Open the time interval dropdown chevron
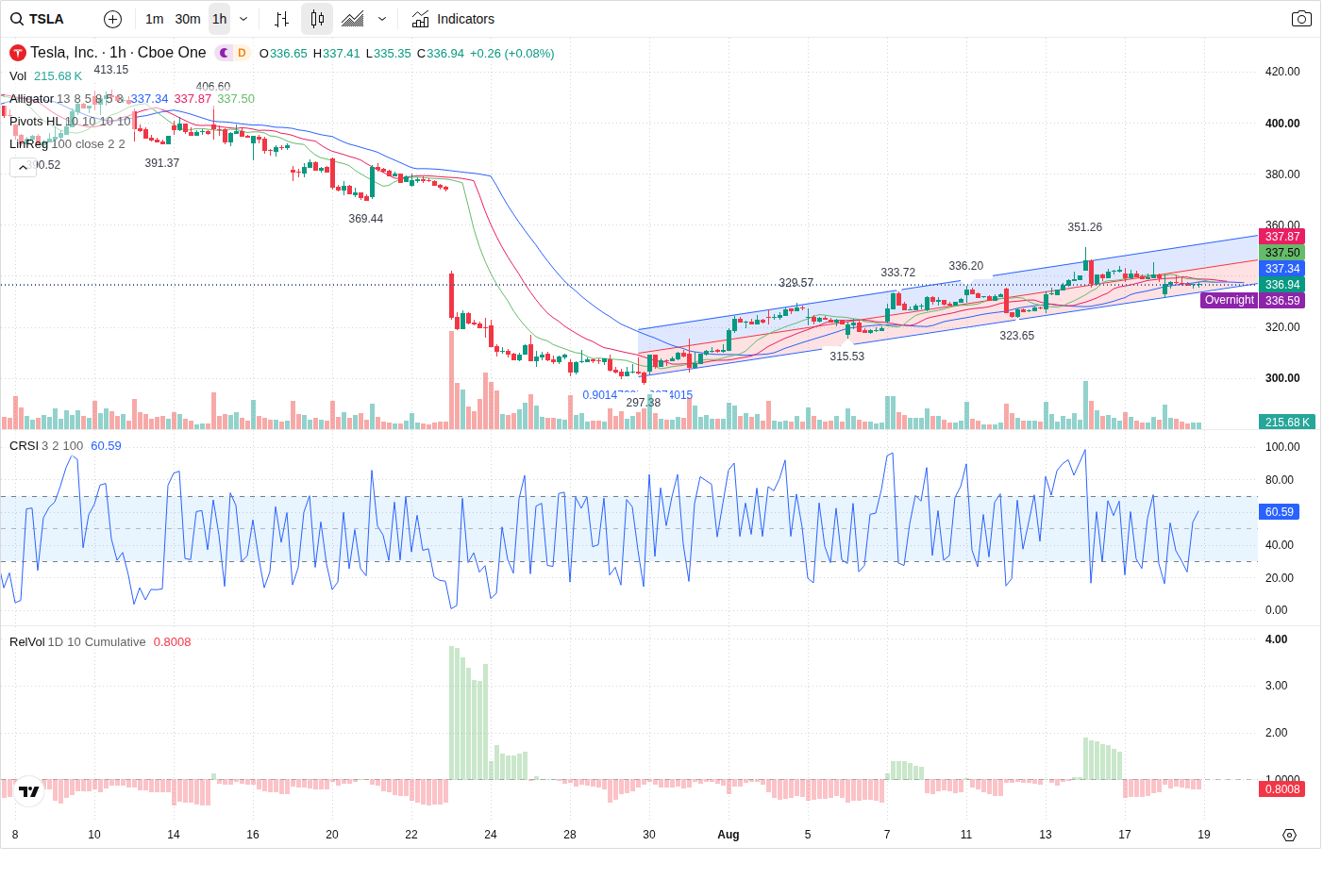Viewport: 1340px width, 896px height. point(243,19)
